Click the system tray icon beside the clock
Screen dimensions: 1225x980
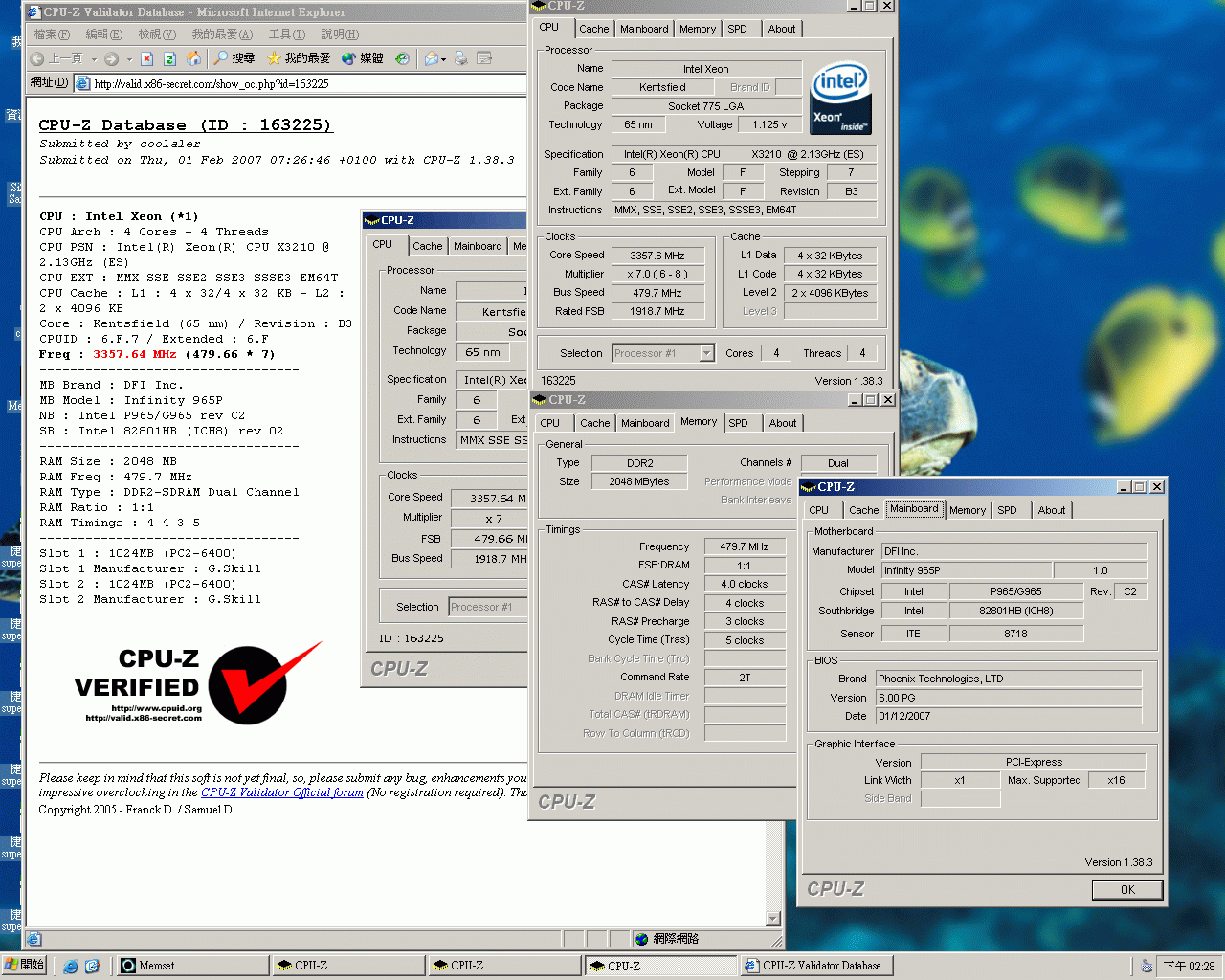(1147, 966)
